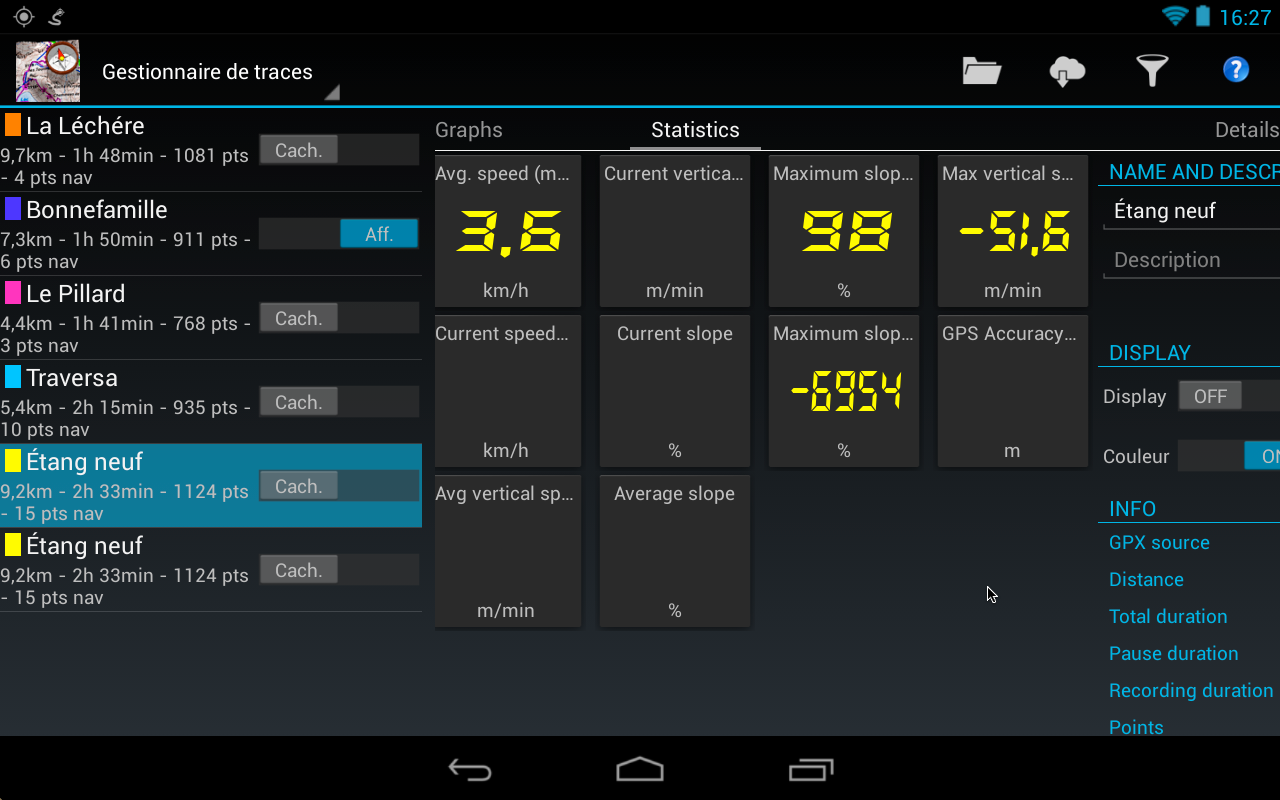Open help via blue question mark icon
The image size is (1280, 800).
click(x=1236, y=70)
